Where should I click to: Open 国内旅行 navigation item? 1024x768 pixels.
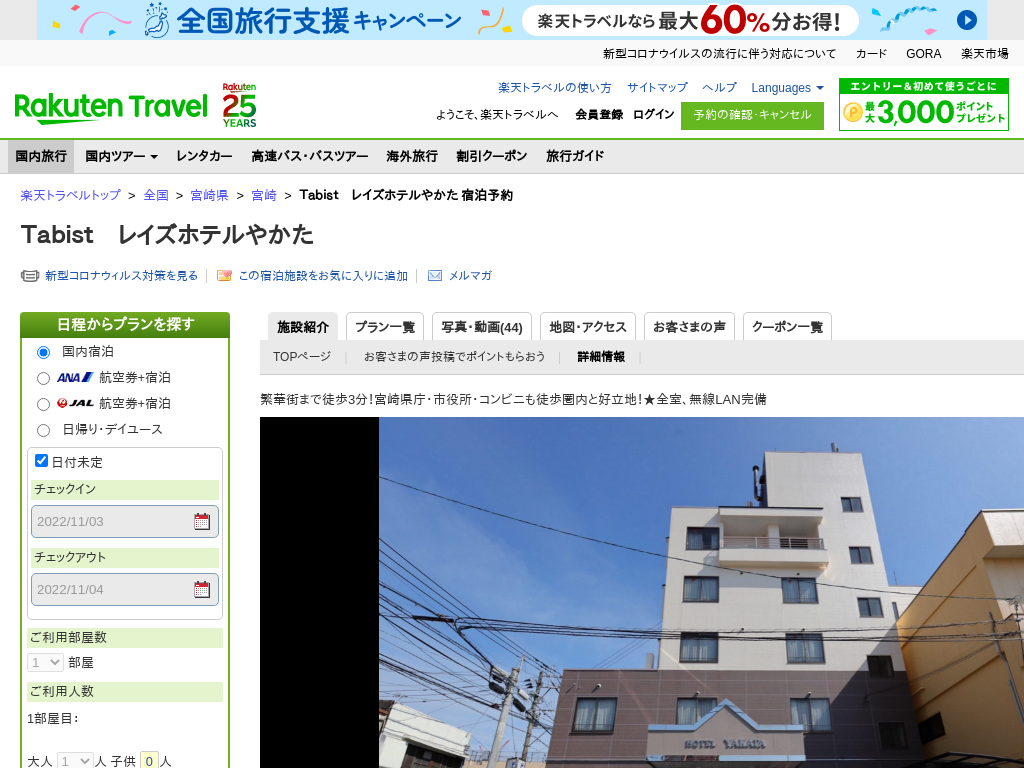(x=41, y=156)
